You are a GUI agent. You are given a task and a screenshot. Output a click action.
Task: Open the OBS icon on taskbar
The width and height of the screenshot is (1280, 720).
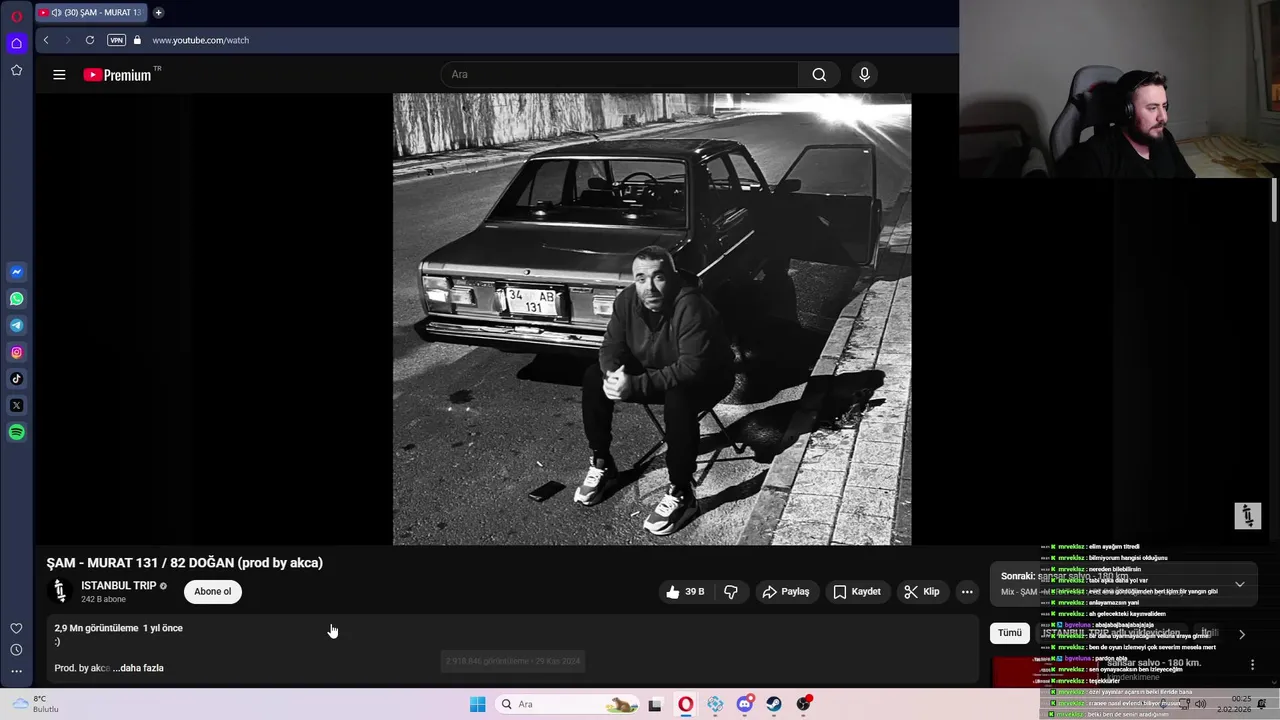pyautogui.click(x=804, y=704)
